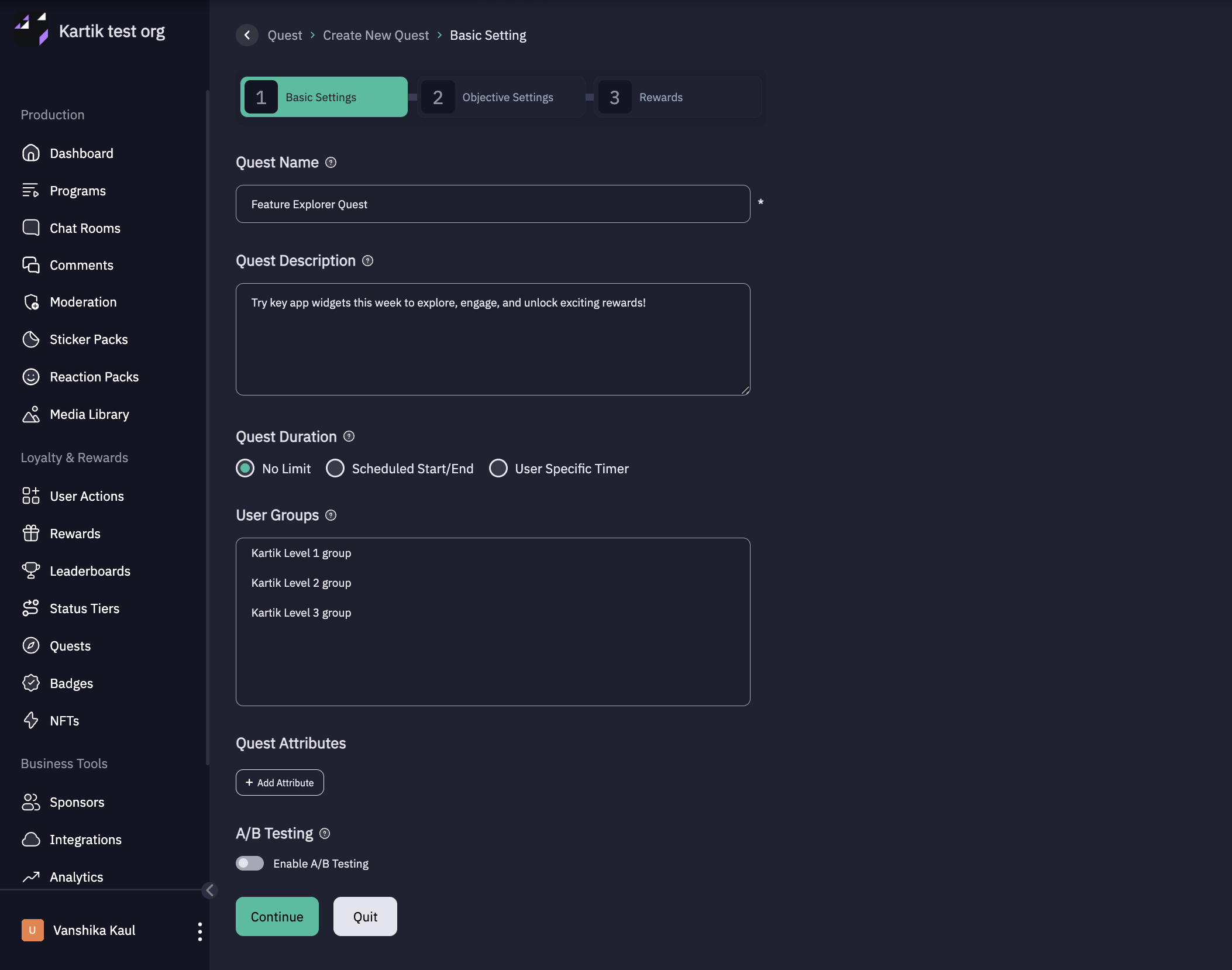
Task: Click the Rewards gift icon in sidebar
Action: point(30,533)
